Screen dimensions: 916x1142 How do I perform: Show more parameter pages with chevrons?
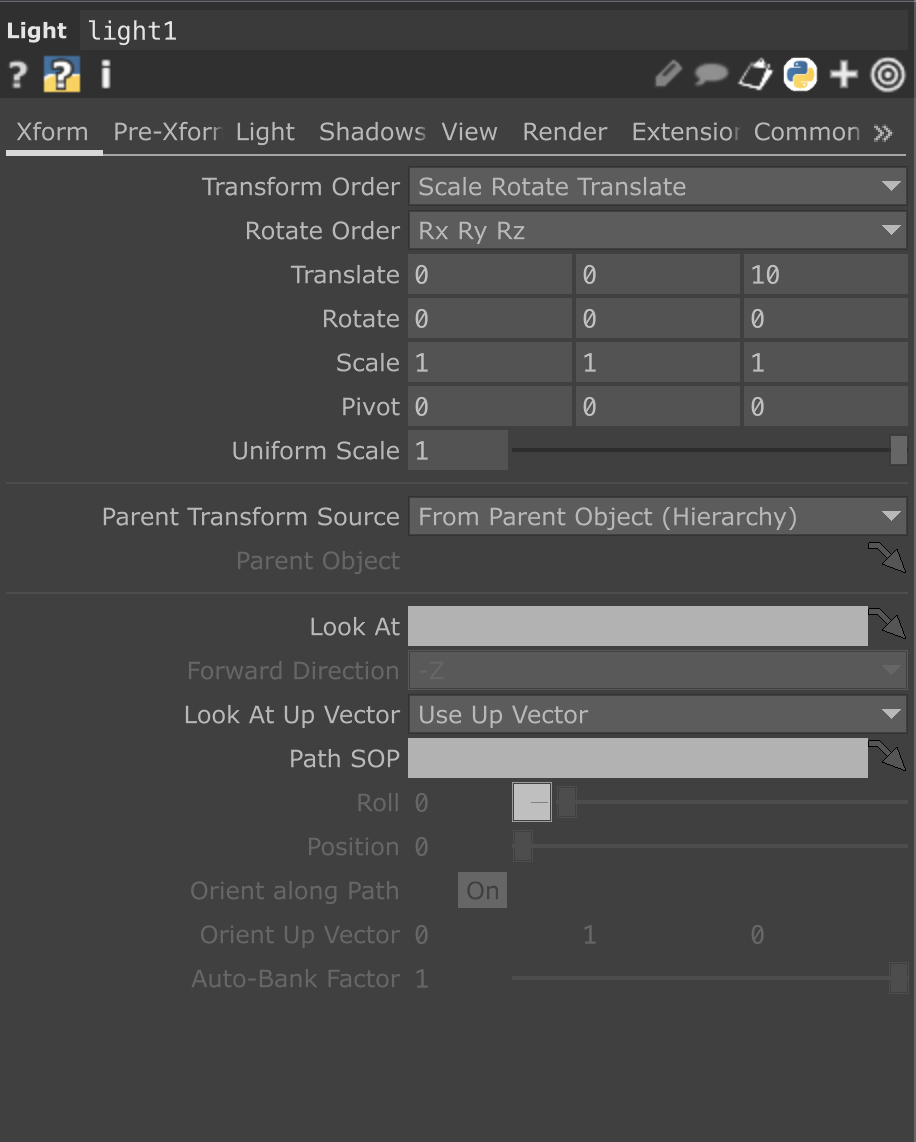[x=883, y=133]
